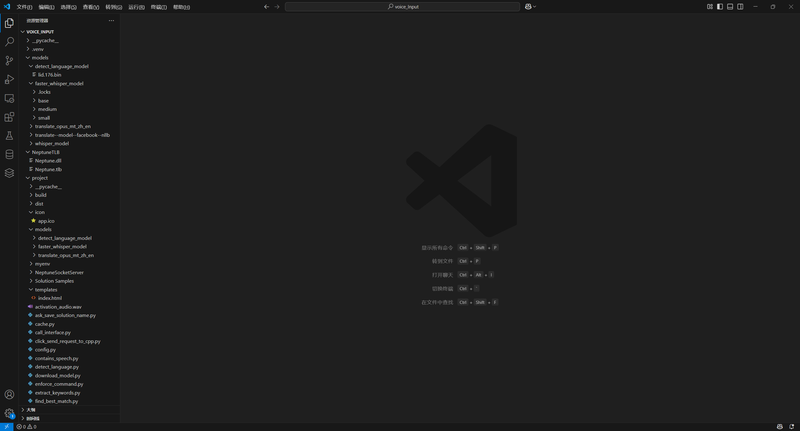The height and width of the screenshot is (431, 800).
Task: Open the Source Control view
Action: (x=9, y=61)
